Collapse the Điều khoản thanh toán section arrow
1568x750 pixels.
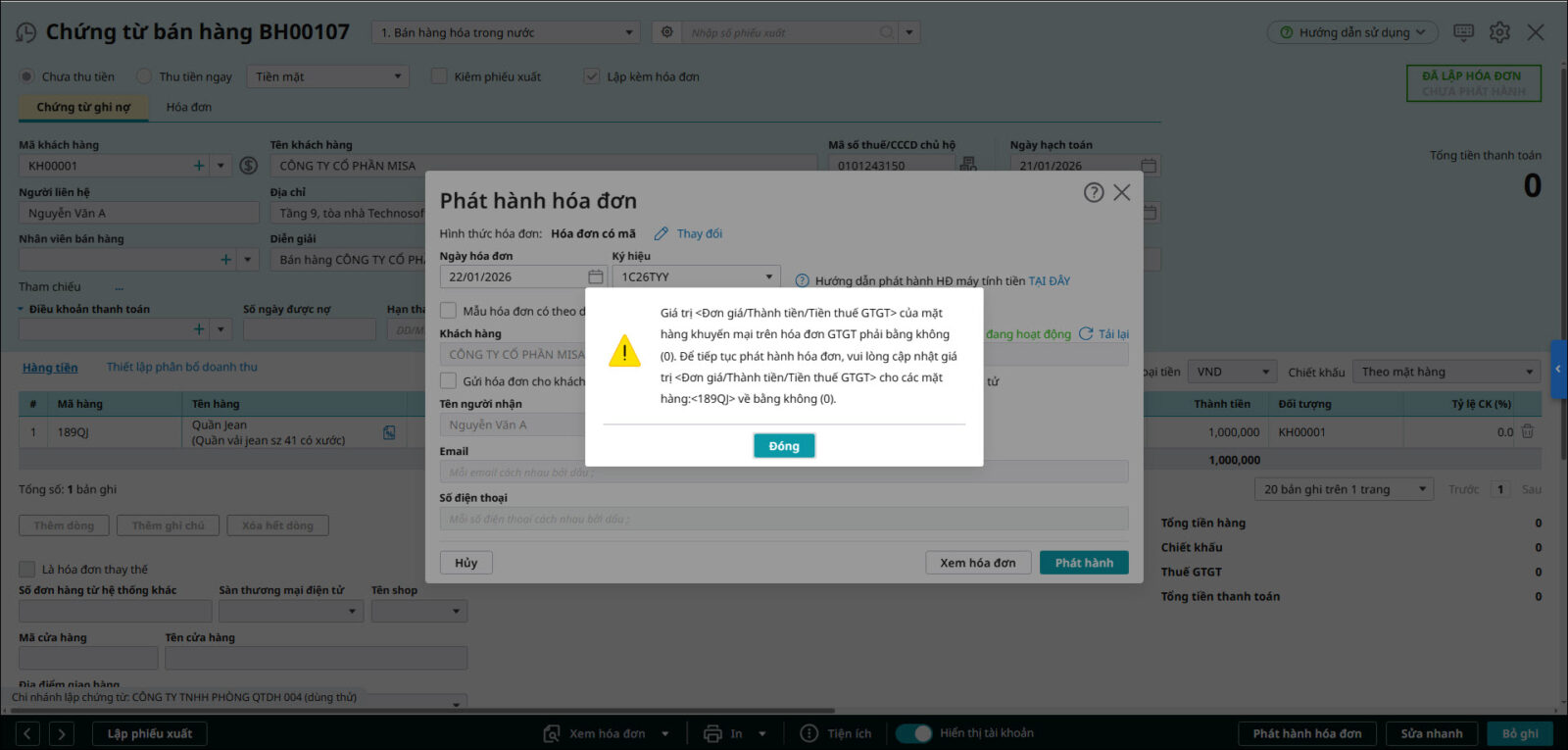click(21, 309)
